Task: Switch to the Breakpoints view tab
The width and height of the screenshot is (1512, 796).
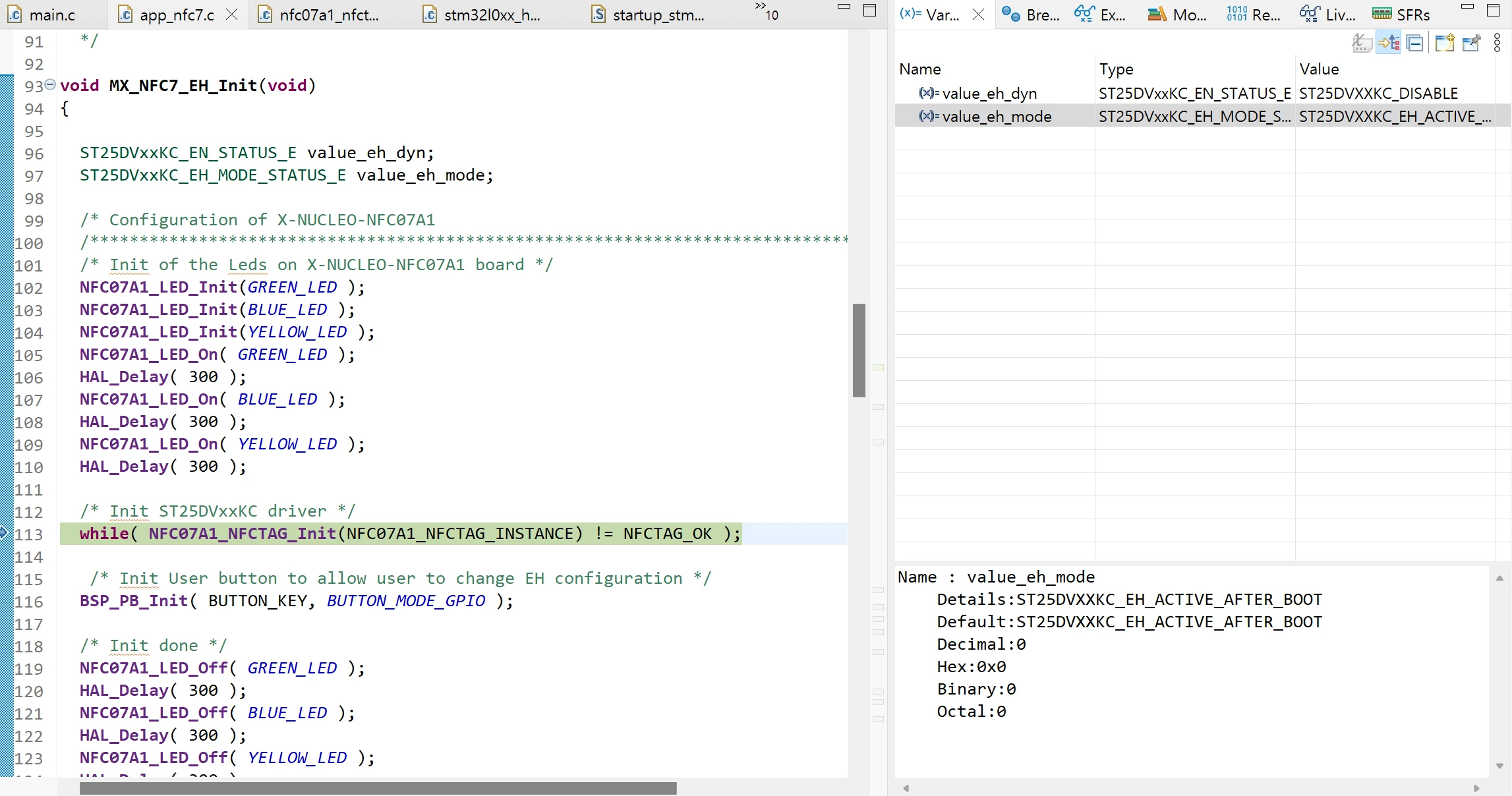Action: point(1030,14)
